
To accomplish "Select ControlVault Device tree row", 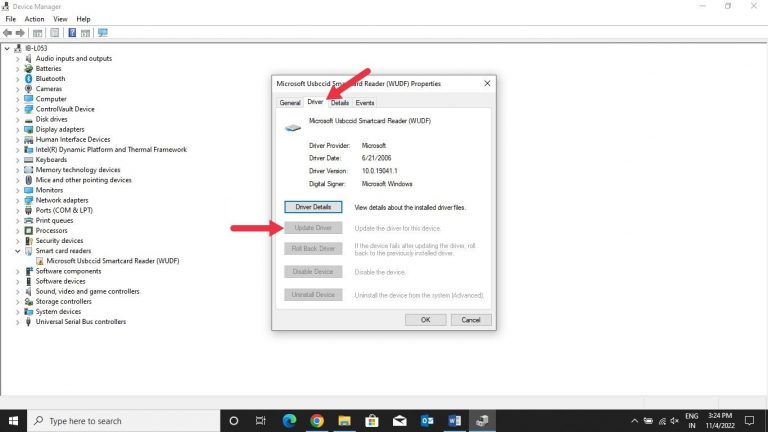I will coord(65,109).
